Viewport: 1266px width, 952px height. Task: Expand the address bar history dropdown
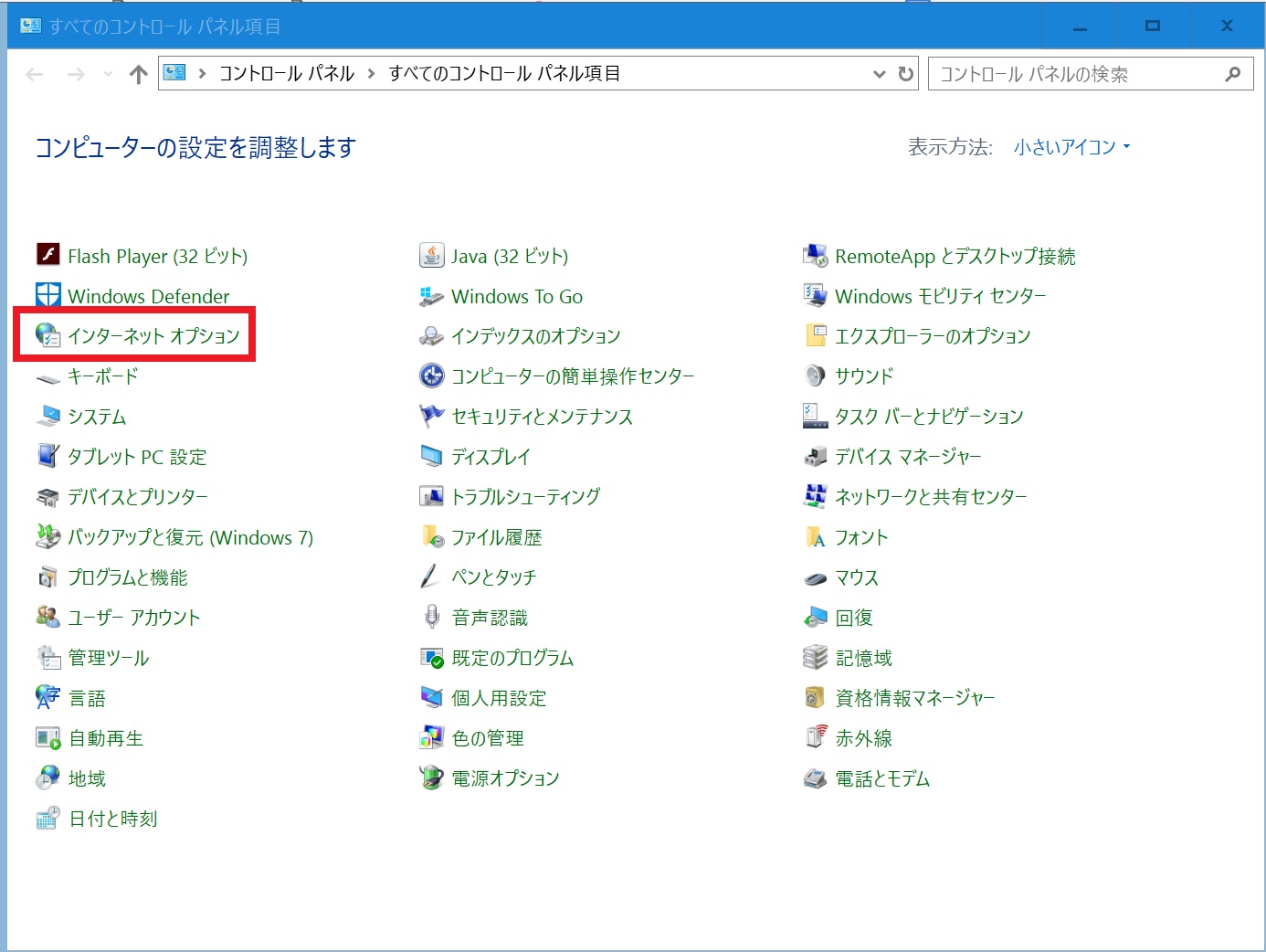pyautogui.click(x=879, y=74)
